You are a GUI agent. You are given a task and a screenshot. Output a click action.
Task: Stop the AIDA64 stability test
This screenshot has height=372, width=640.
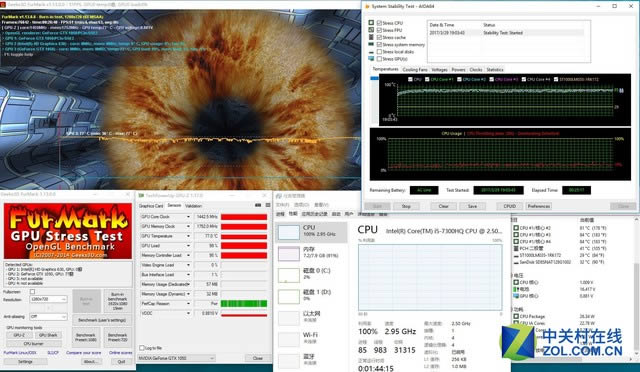pos(406,206)
